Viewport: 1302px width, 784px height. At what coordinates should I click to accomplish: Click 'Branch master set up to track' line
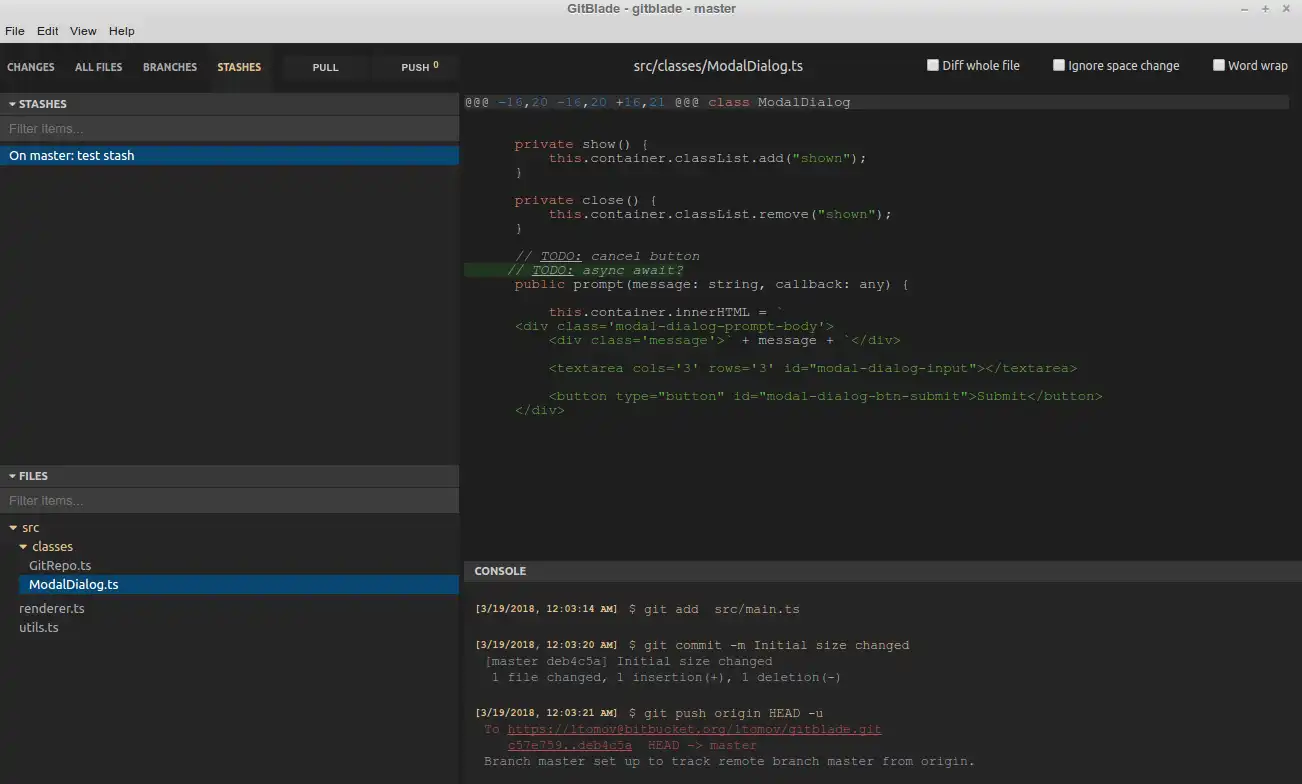pos(729,762)
